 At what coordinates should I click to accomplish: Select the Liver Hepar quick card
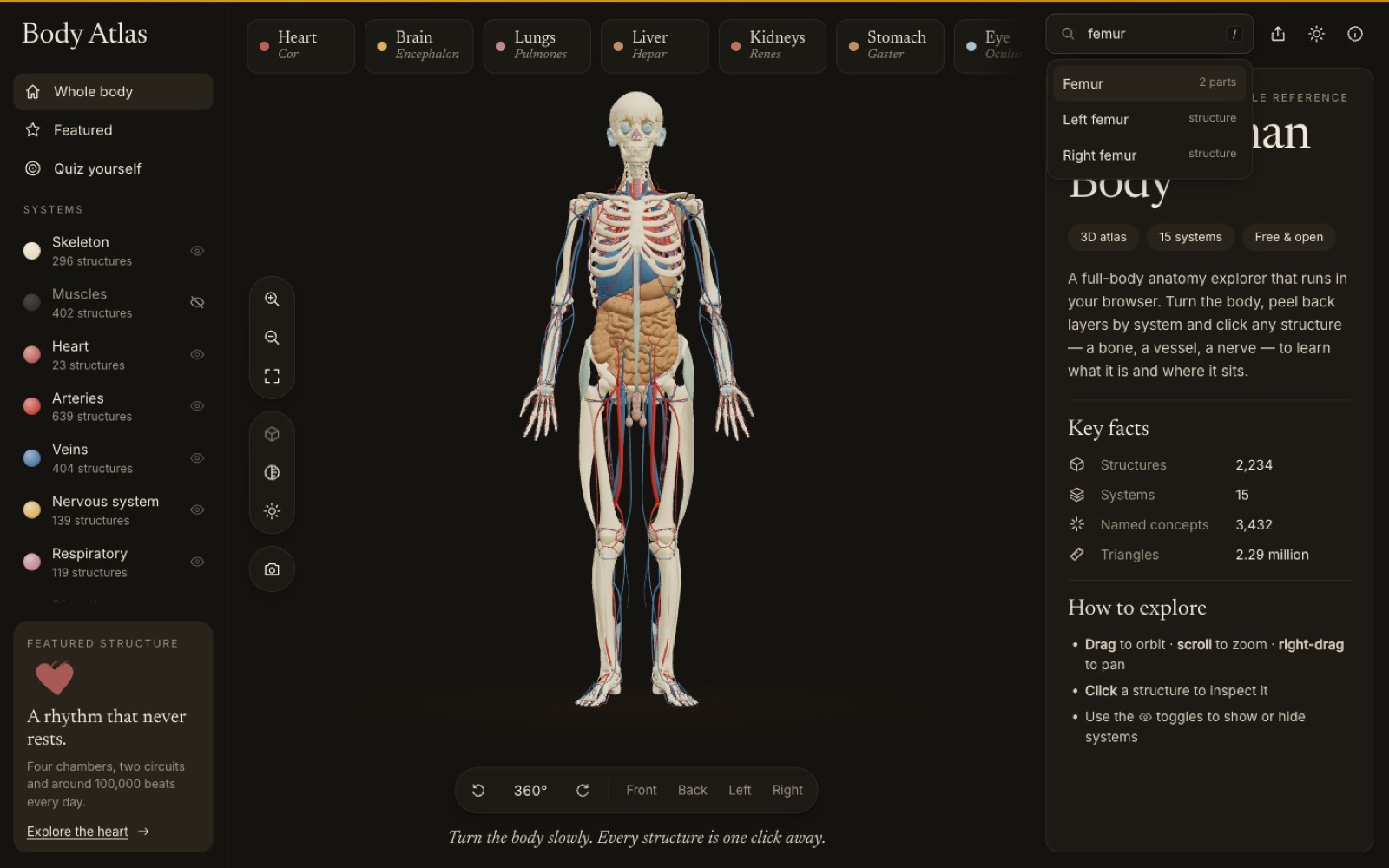(x=655, y=46)
